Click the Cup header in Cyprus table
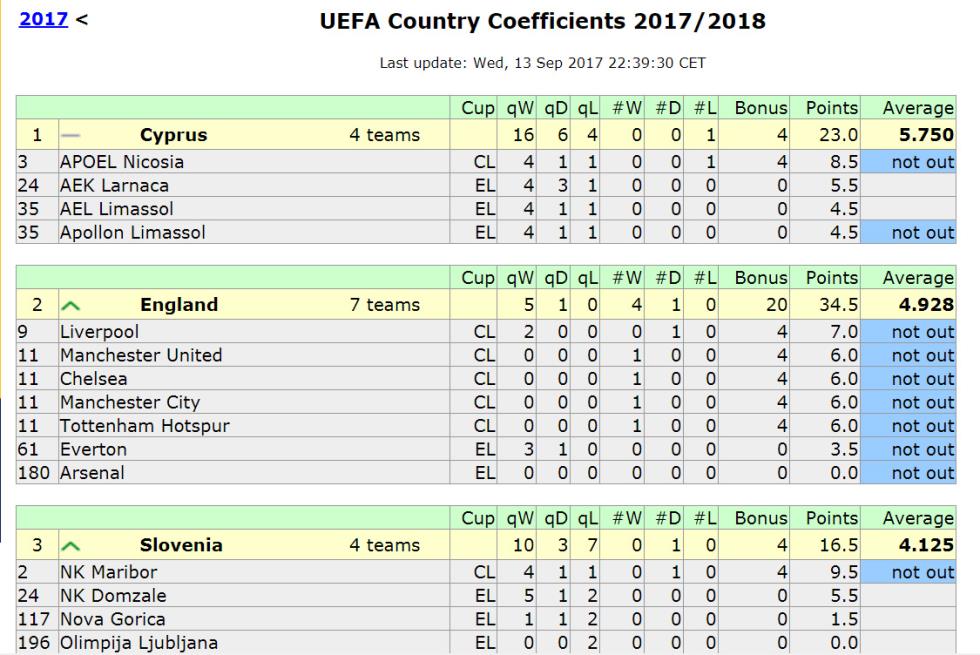This screenshot has height=655, width=980. [x=478, y=108]
